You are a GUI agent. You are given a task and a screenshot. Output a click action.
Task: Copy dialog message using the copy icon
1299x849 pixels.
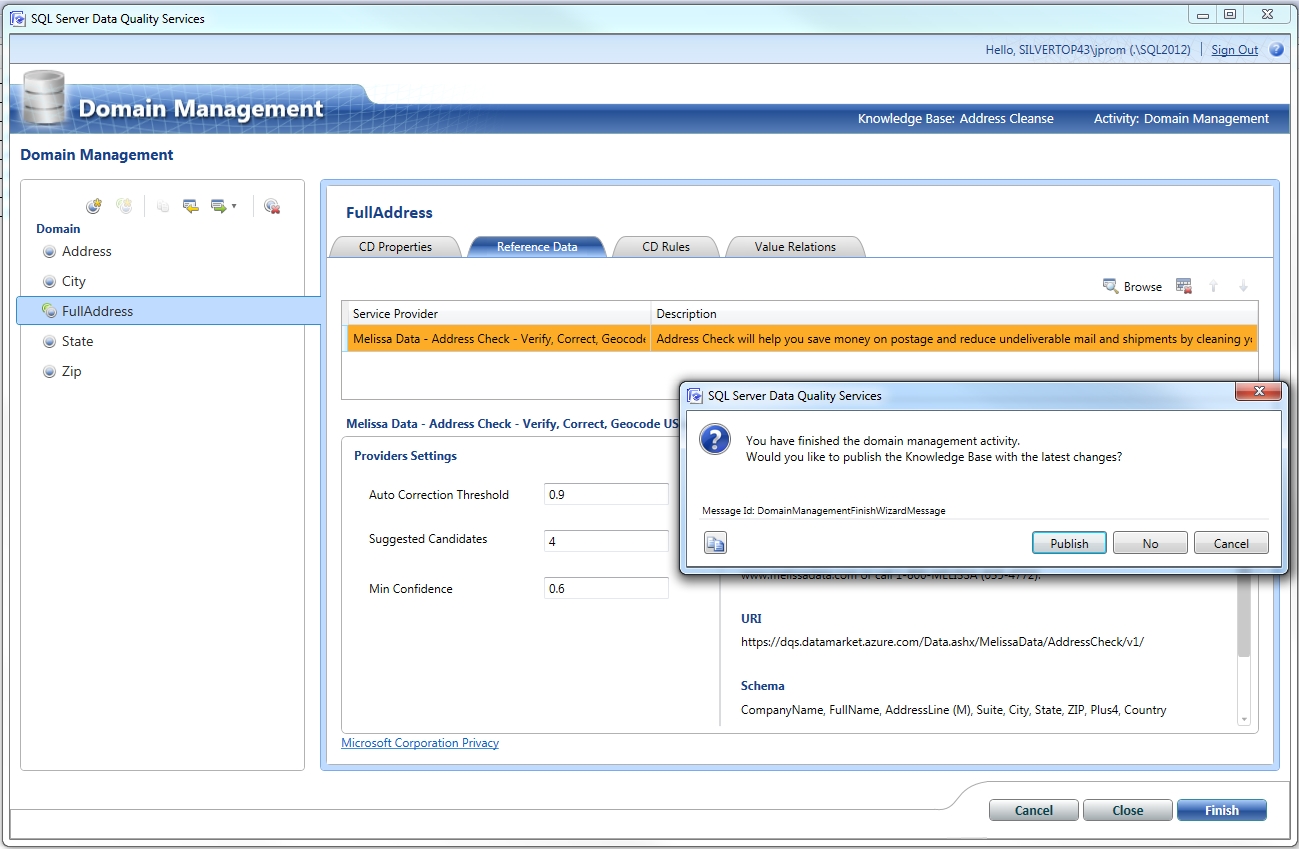coord(715,543)
